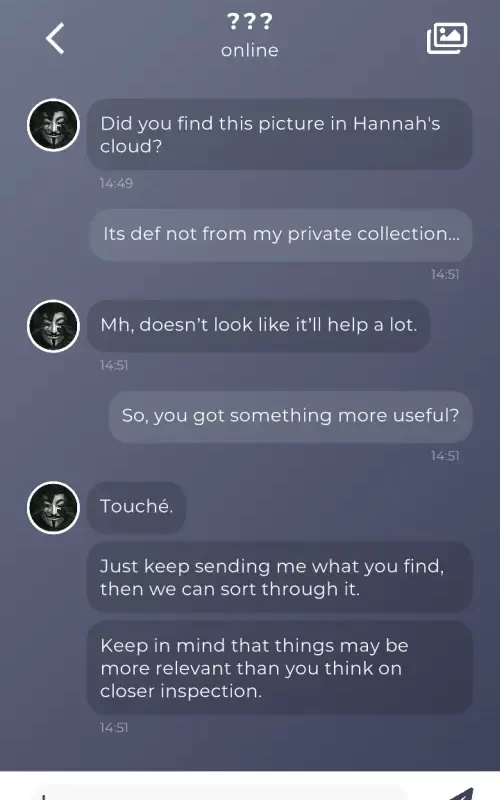
Task: Select the '???' contact name header
Action: click(249, 21)
